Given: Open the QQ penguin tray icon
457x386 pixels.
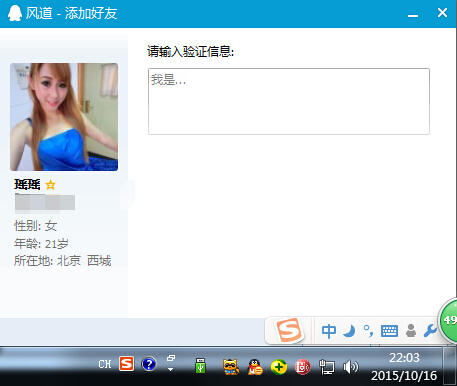Looking at the screenshot, I should pyautogui.click(x=255, y=367).
